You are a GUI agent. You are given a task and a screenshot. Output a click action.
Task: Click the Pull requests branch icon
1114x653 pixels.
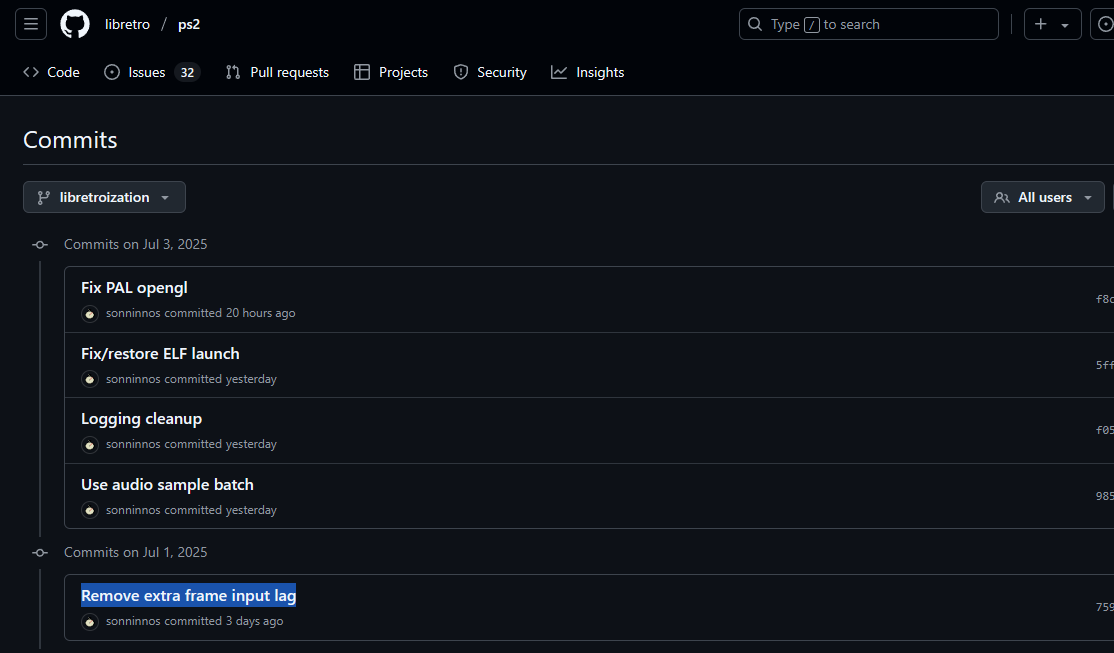tap(233, 72)
